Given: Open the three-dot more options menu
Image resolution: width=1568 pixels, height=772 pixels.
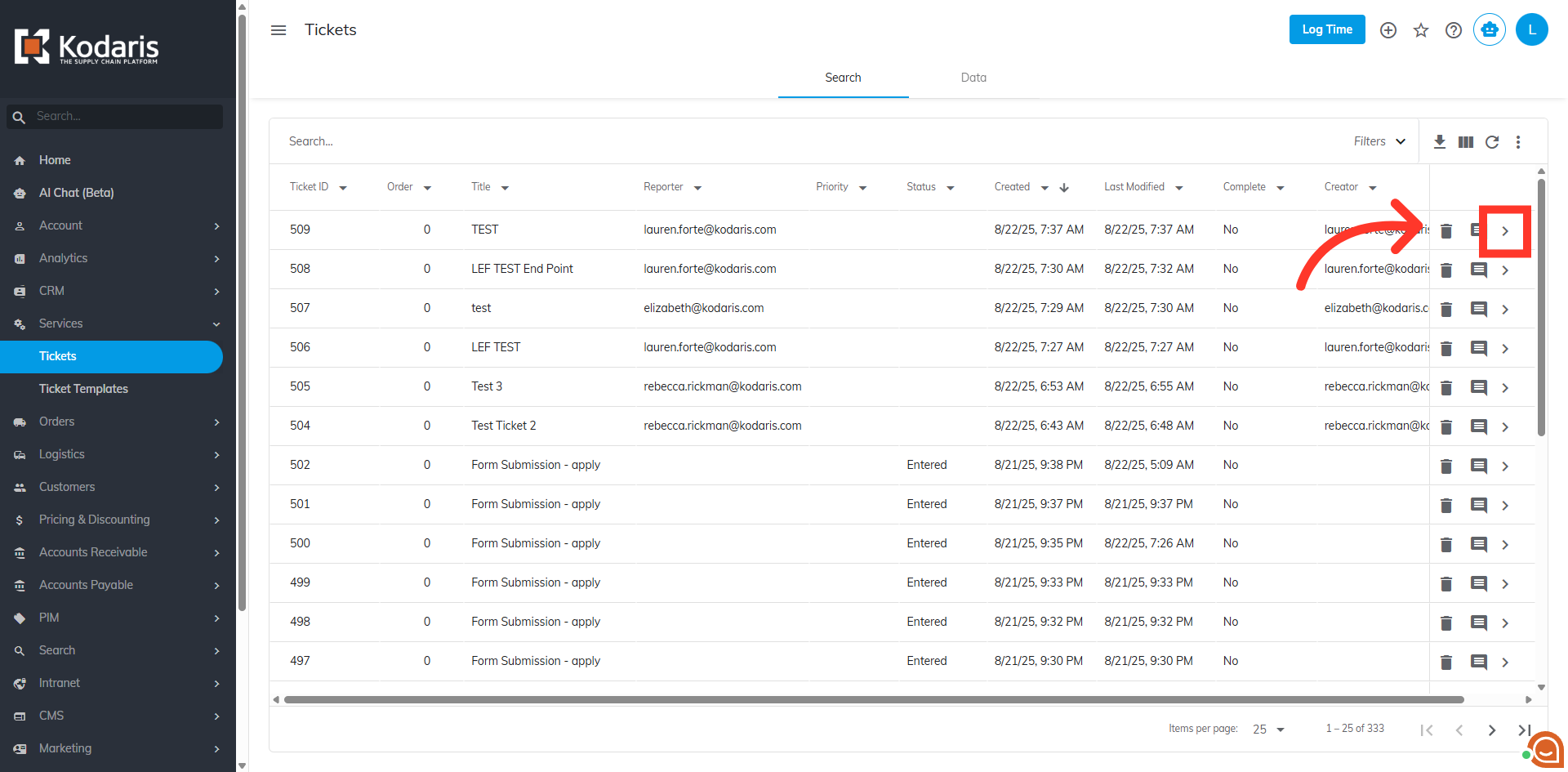Looking at the screenshot, I should 1518,142.
